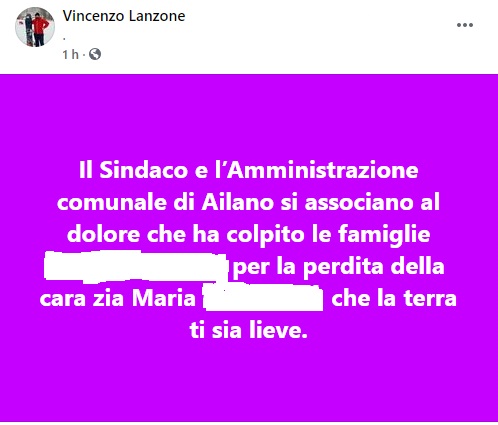Click the "1 h" post timestamp
This screenshot has height=425, width=498.
click(70, 54)
